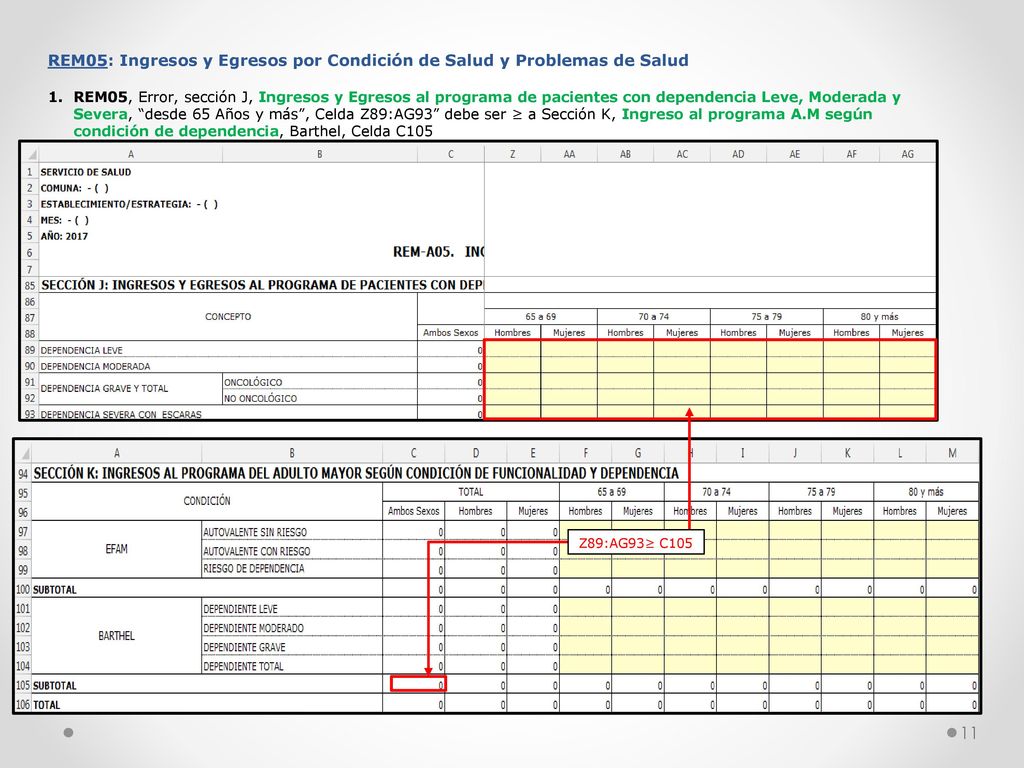The image size is (1024, 768).
Task: Click the select-all corner of the Sección K sheet
Action: (x=23, y=453)
